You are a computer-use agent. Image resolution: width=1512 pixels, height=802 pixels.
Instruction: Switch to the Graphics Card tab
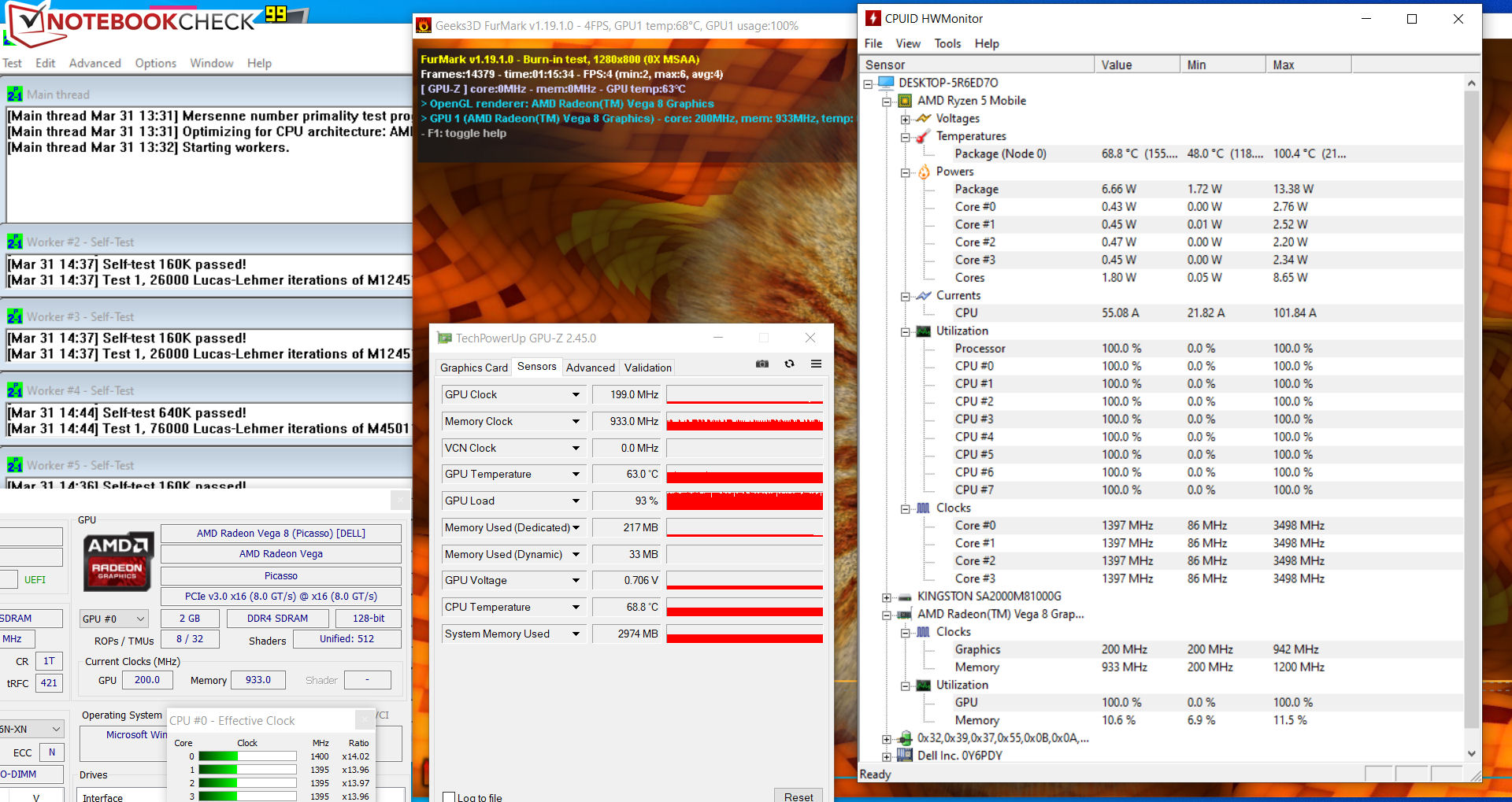[473, 368]
